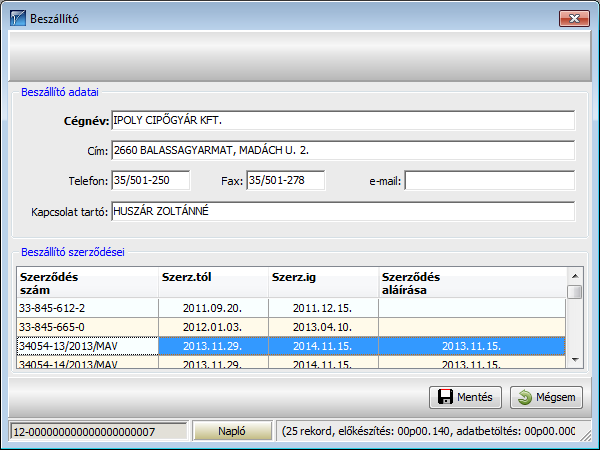Close the Beszállító window
Viewport: 600px width, 450px height.
574,18
